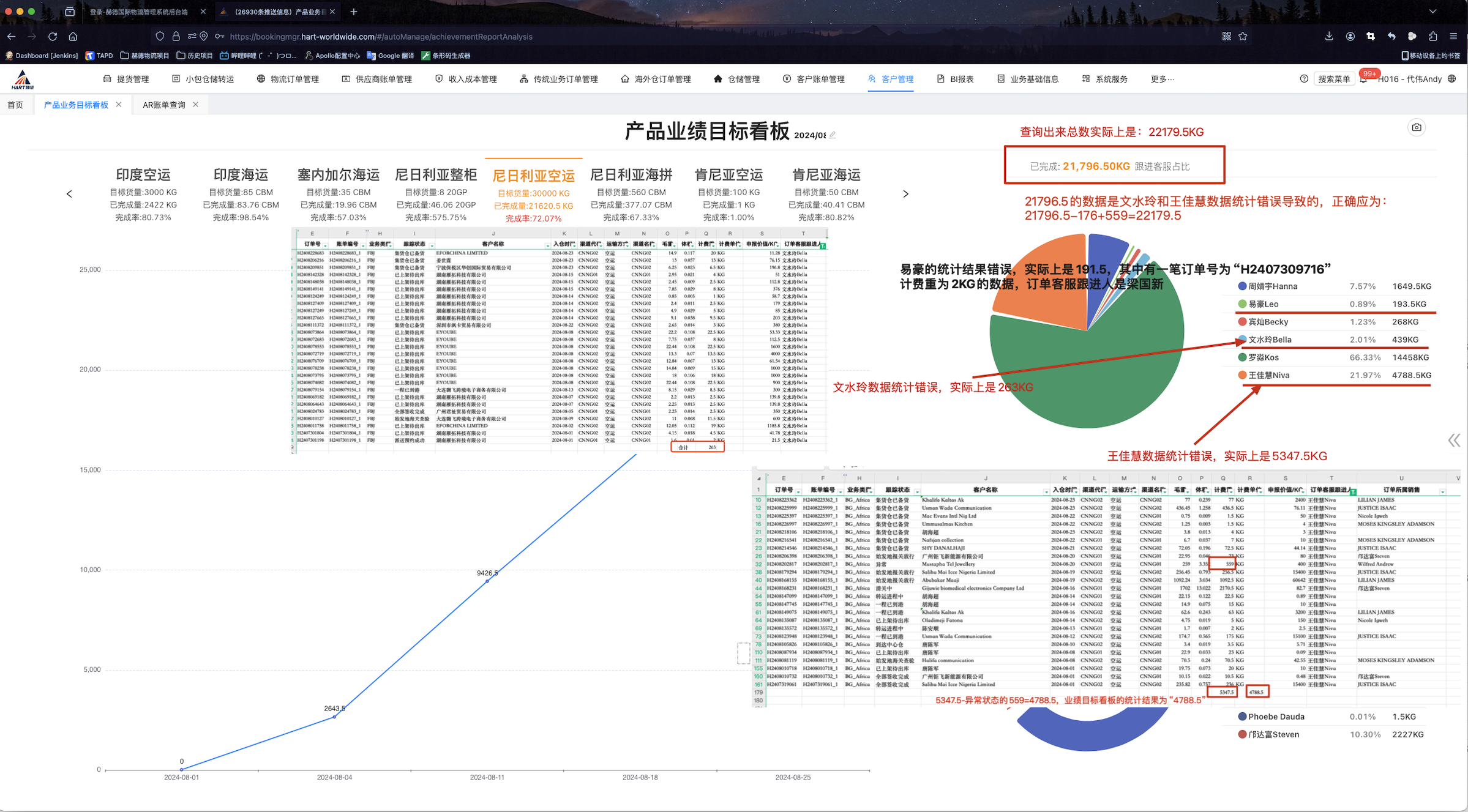Viewport: 1468px width, 812px height.
Task: Open the 更多… menu dropdown
Action: click(1162, 79)
